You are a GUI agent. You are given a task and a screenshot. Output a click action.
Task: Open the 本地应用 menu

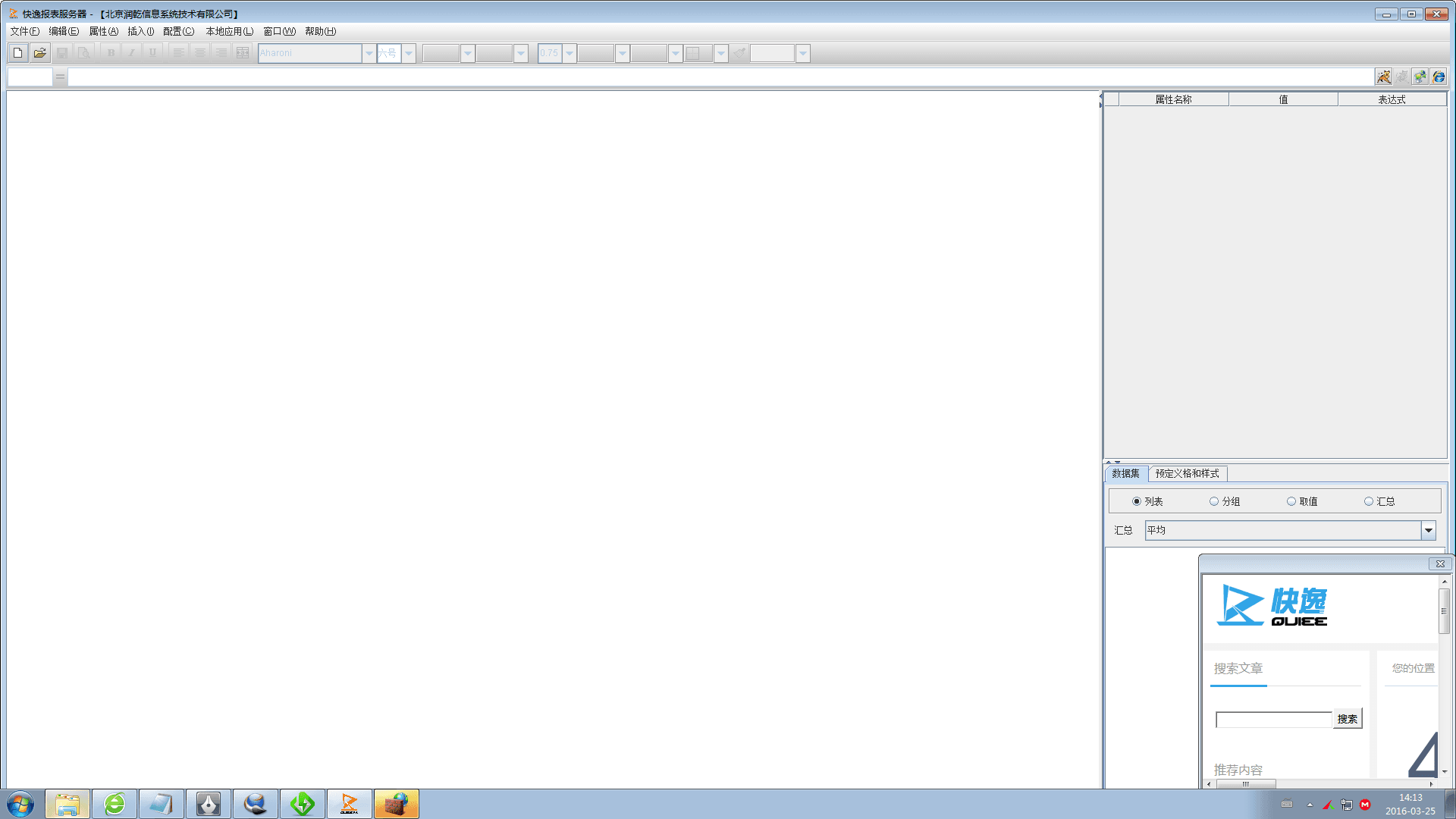click(x=229, y=31)
